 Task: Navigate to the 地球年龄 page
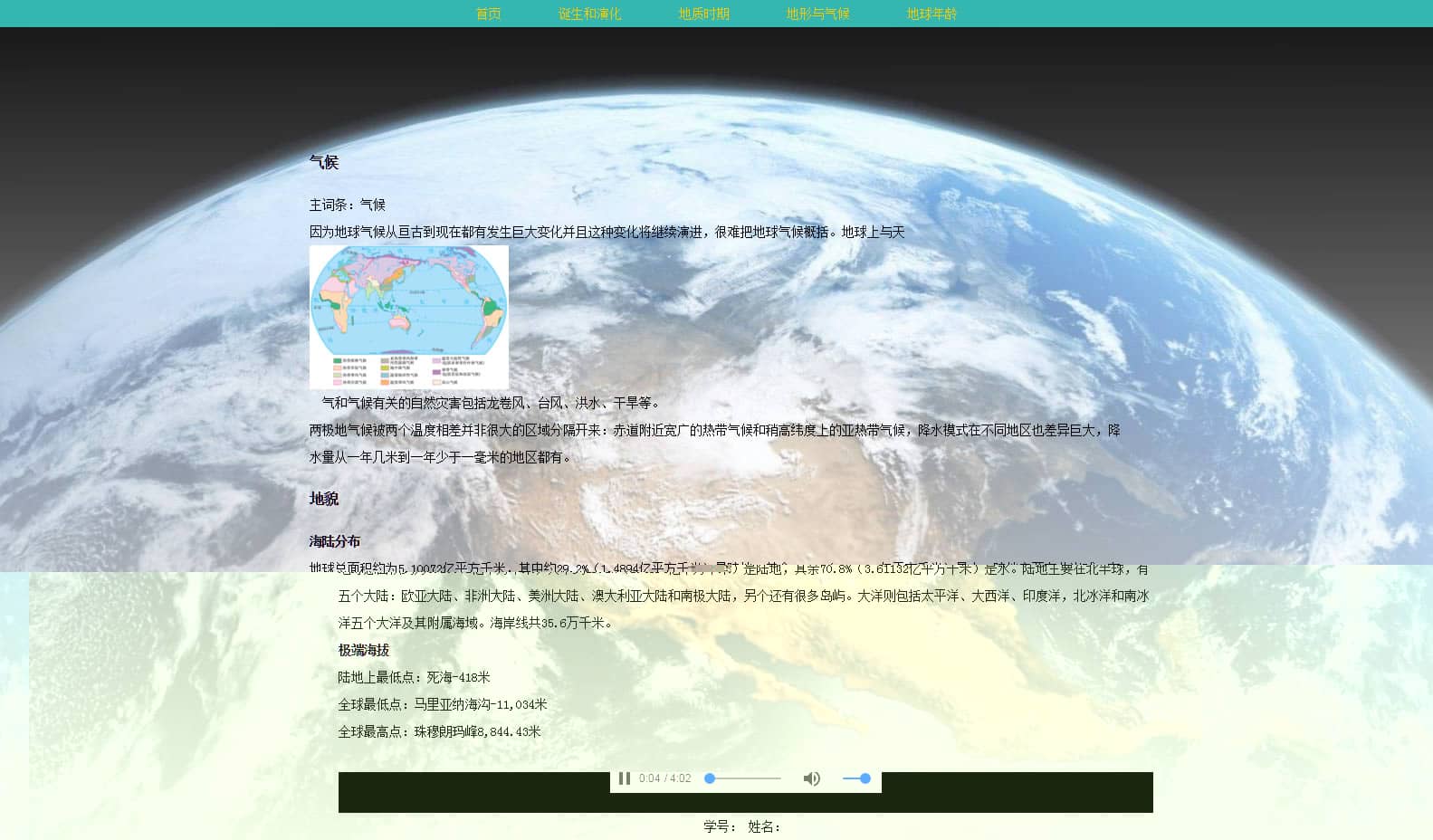[931, 14]
